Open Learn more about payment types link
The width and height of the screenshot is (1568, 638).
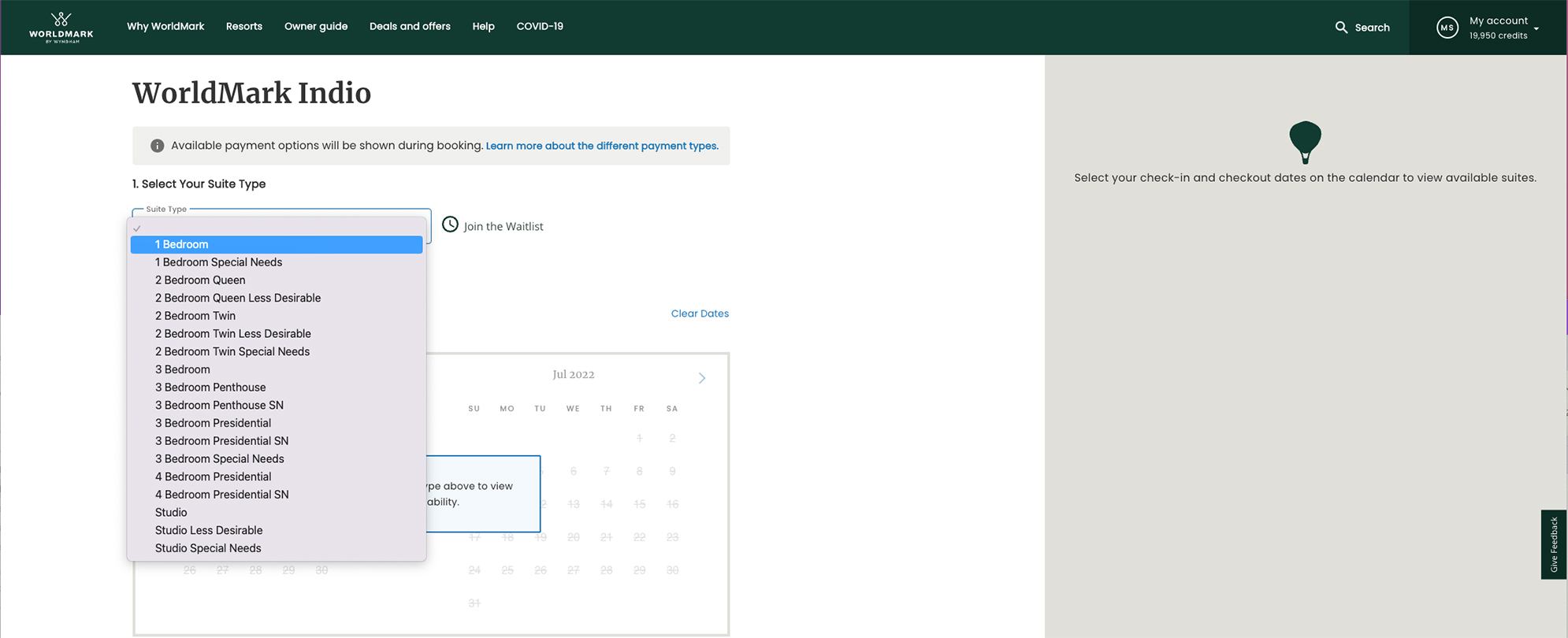tap(602, 146)
